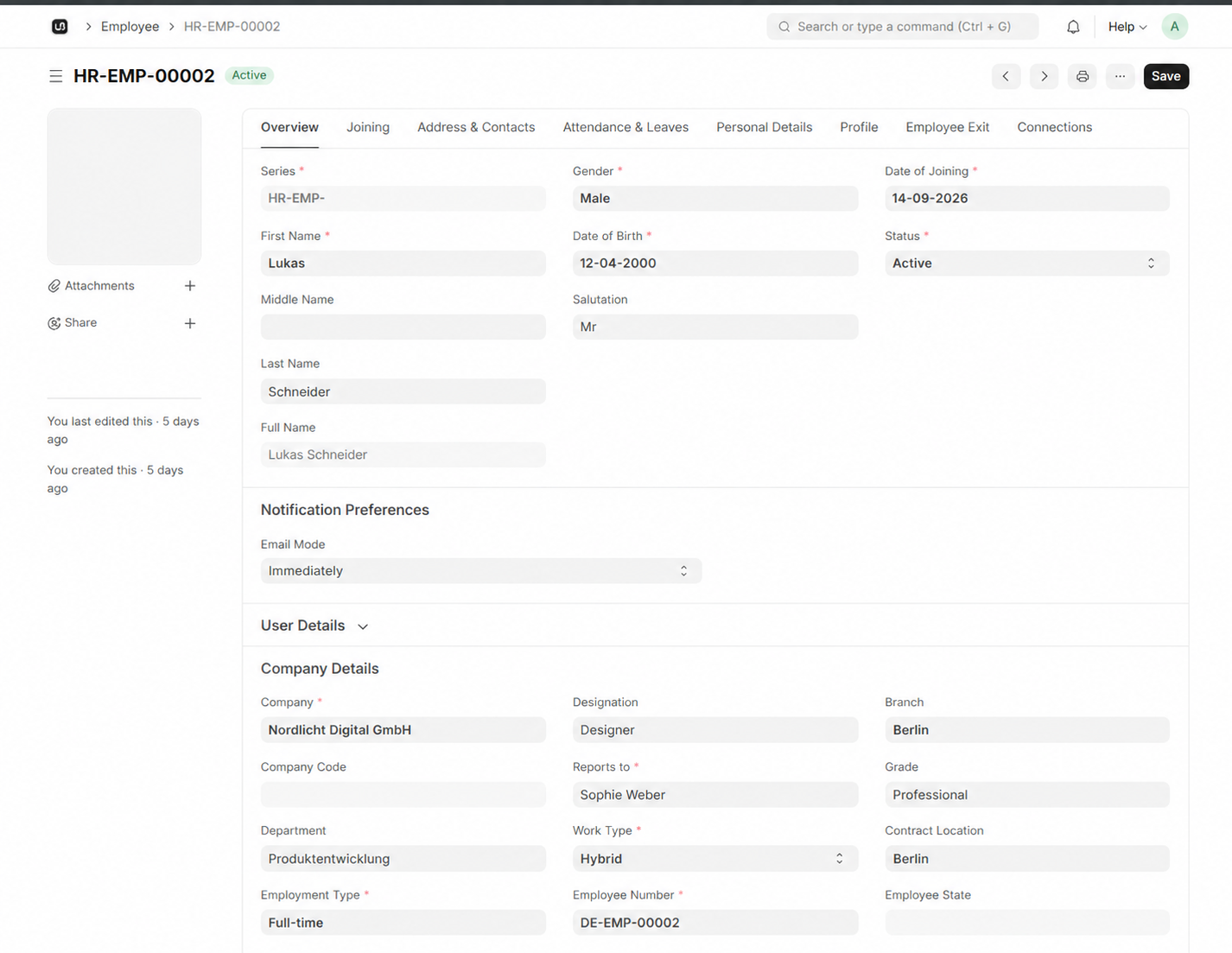This screenshot has width=1232, height=953.
Task: Print the employee document
Action: [1083, 76]
